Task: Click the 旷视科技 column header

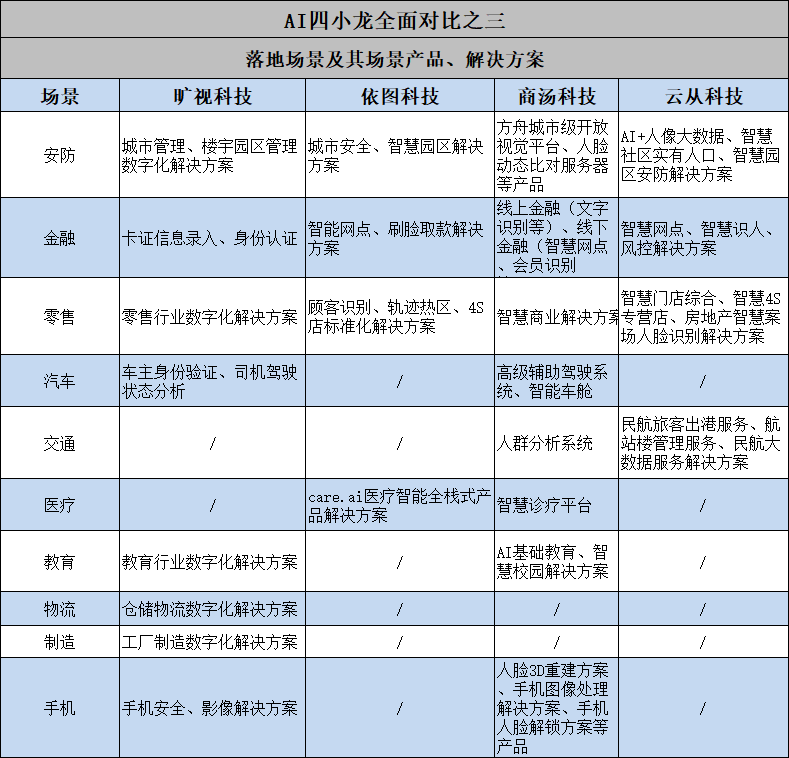Action: (212, 96)
